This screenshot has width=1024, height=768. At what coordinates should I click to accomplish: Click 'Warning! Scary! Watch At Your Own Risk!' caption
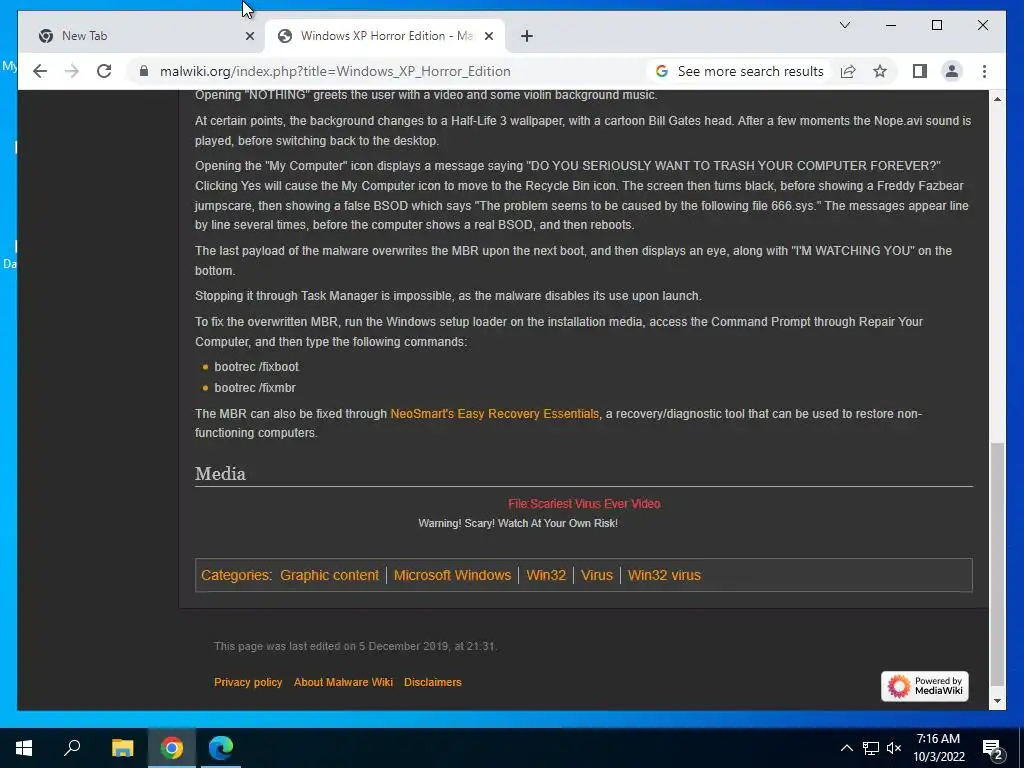tap(518, 523)
